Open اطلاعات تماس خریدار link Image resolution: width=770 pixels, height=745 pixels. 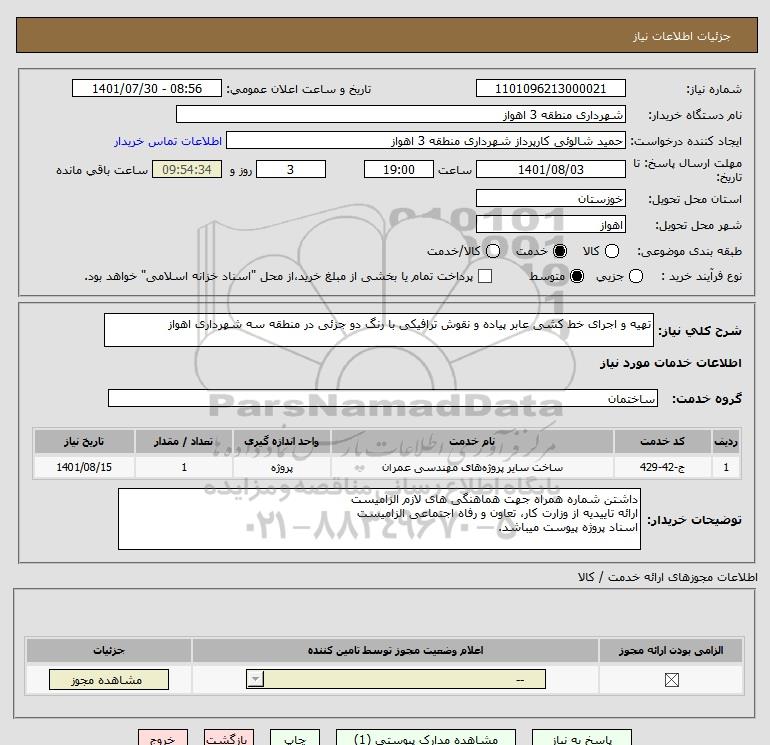click(168, 141)
